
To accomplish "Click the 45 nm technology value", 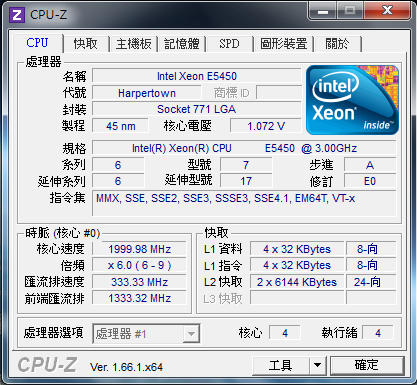I will pos(120,126).
